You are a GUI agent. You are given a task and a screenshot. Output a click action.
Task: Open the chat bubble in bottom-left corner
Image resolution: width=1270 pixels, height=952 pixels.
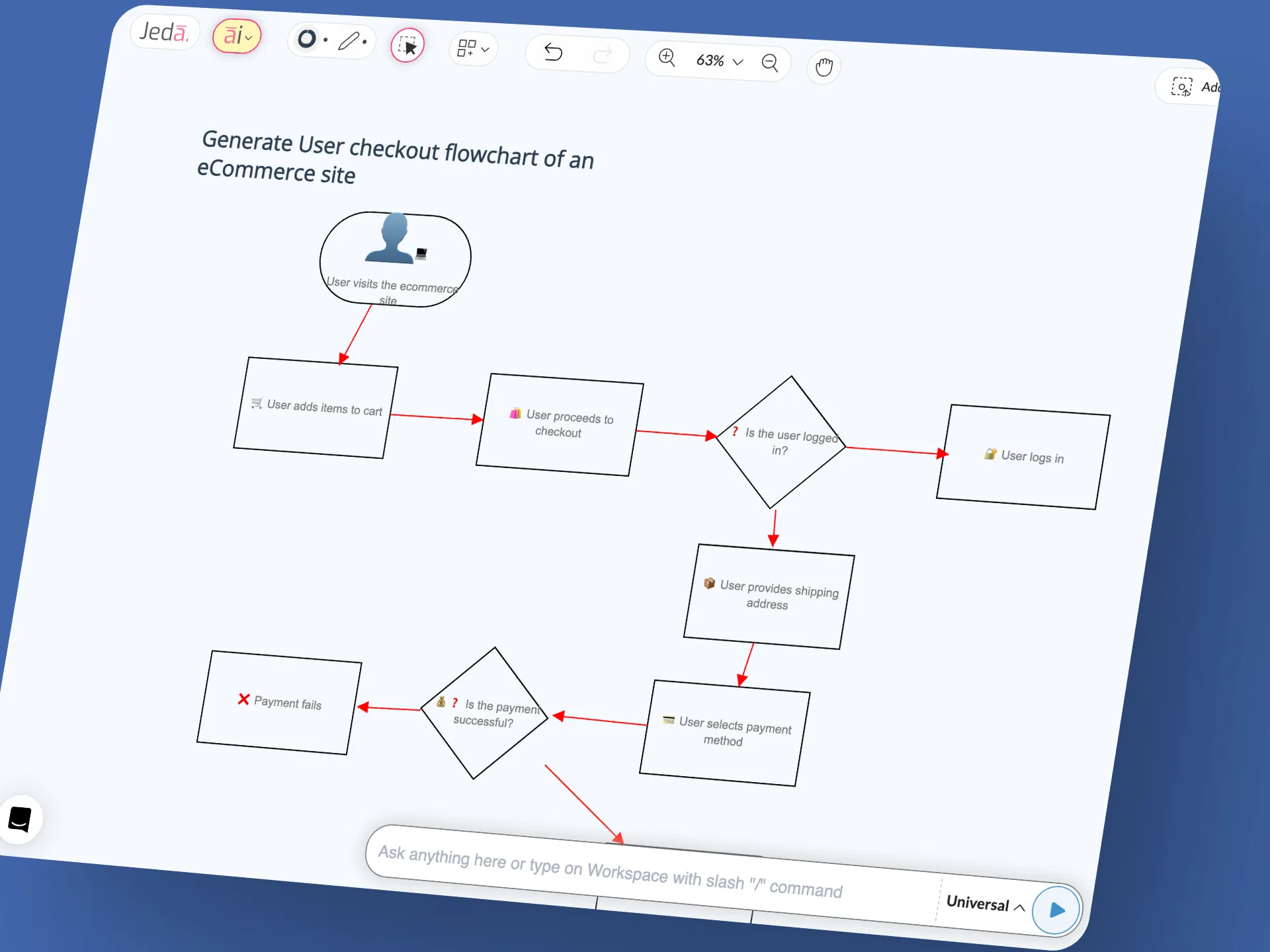[x=20, y=819]
